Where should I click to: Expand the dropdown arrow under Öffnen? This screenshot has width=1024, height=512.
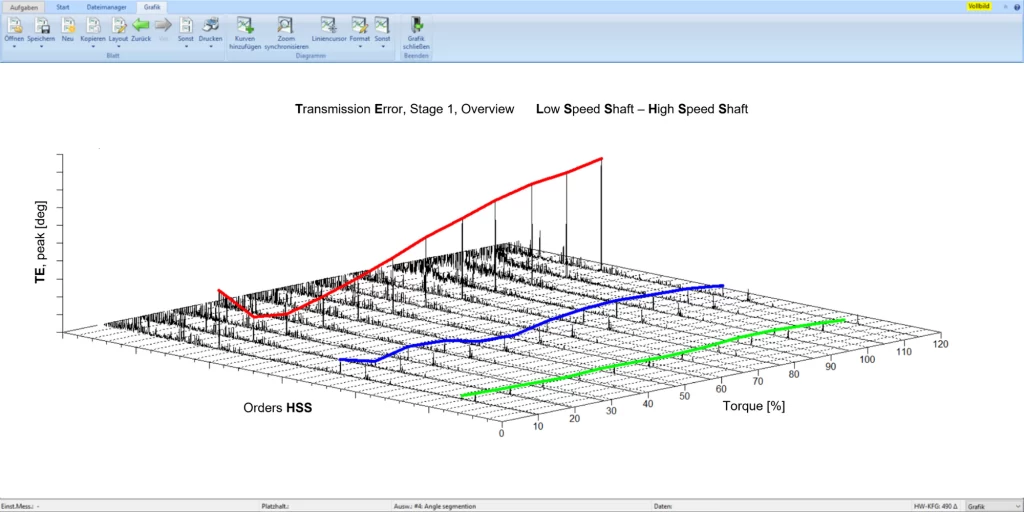click(14, 46)
